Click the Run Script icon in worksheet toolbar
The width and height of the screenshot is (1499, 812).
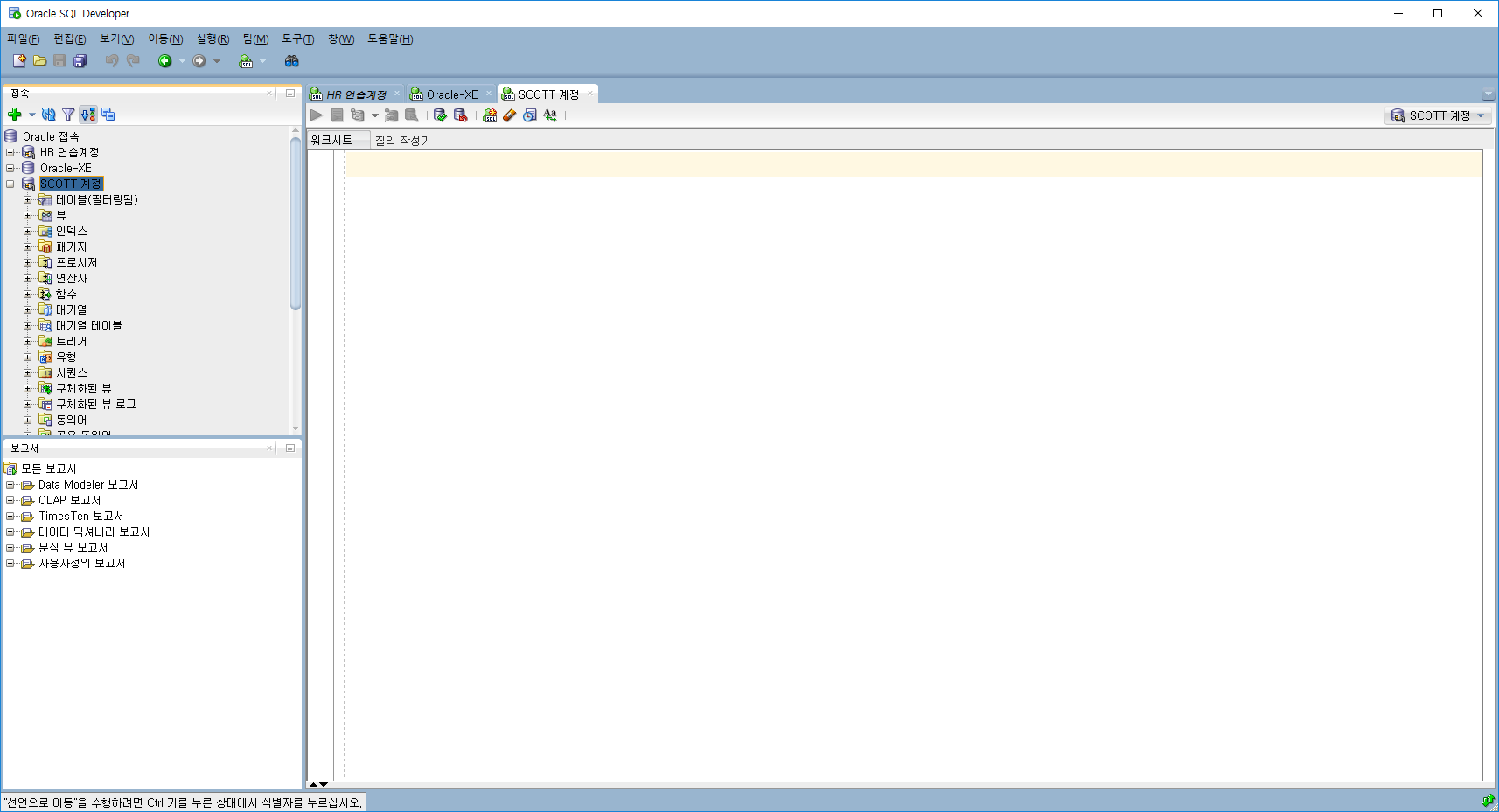[337, 115]
